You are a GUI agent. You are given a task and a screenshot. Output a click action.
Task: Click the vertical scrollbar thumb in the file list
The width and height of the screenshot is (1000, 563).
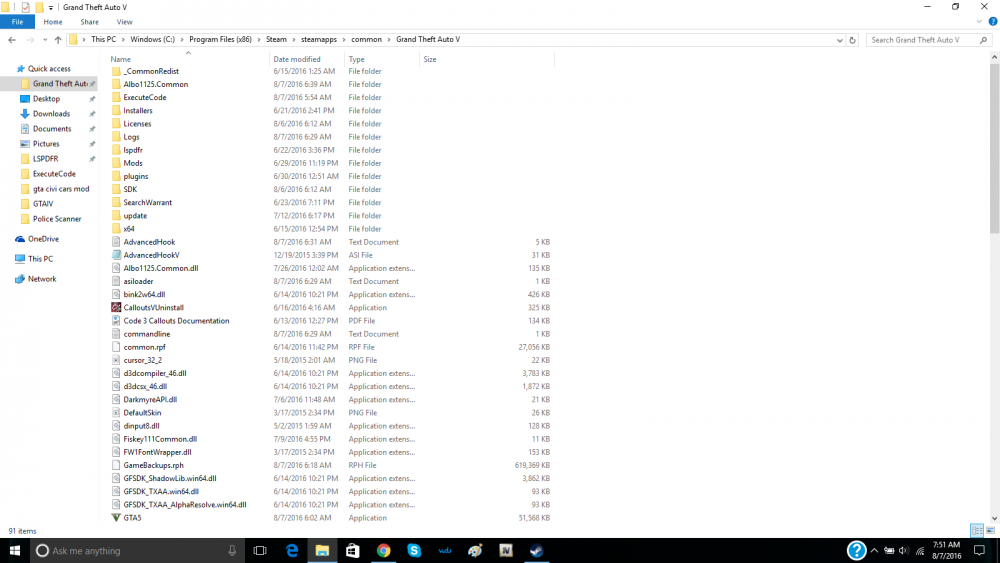994,148
